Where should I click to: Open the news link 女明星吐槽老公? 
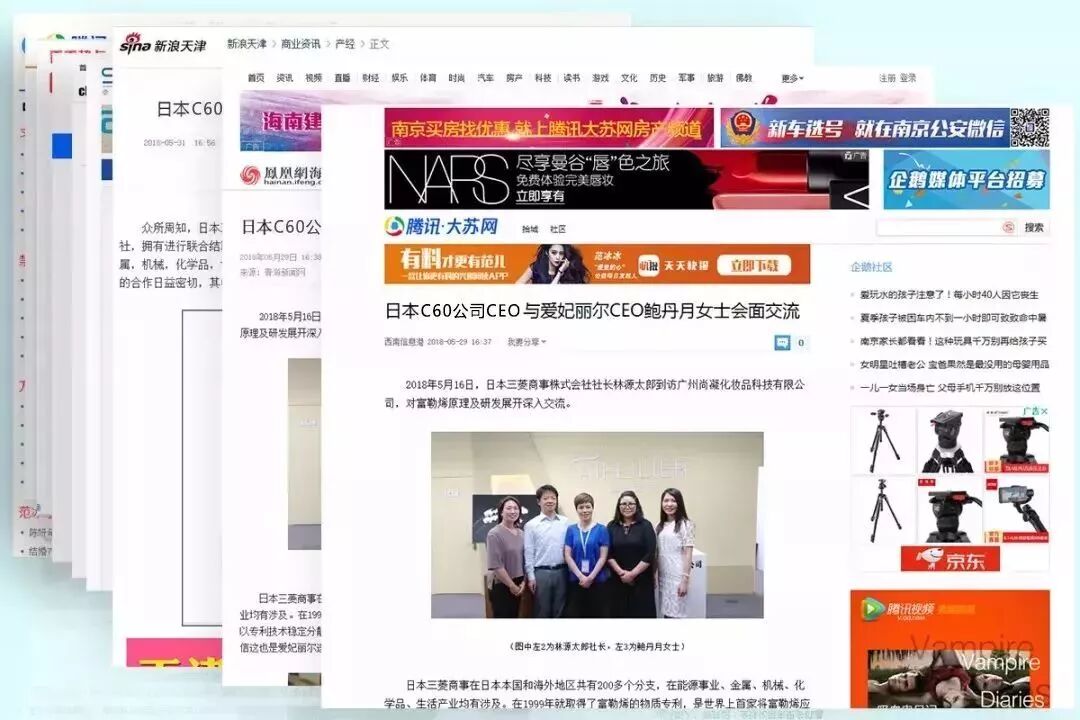[954, 364]
